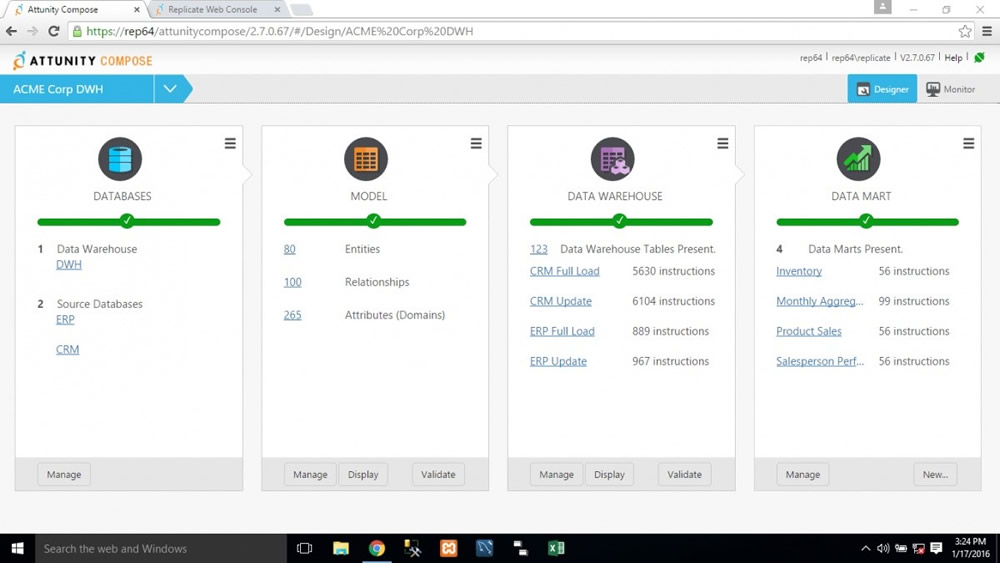1000x563 pixels.
Task: Click the Chrome icon in the taskbar
Action: click(377, 548)
